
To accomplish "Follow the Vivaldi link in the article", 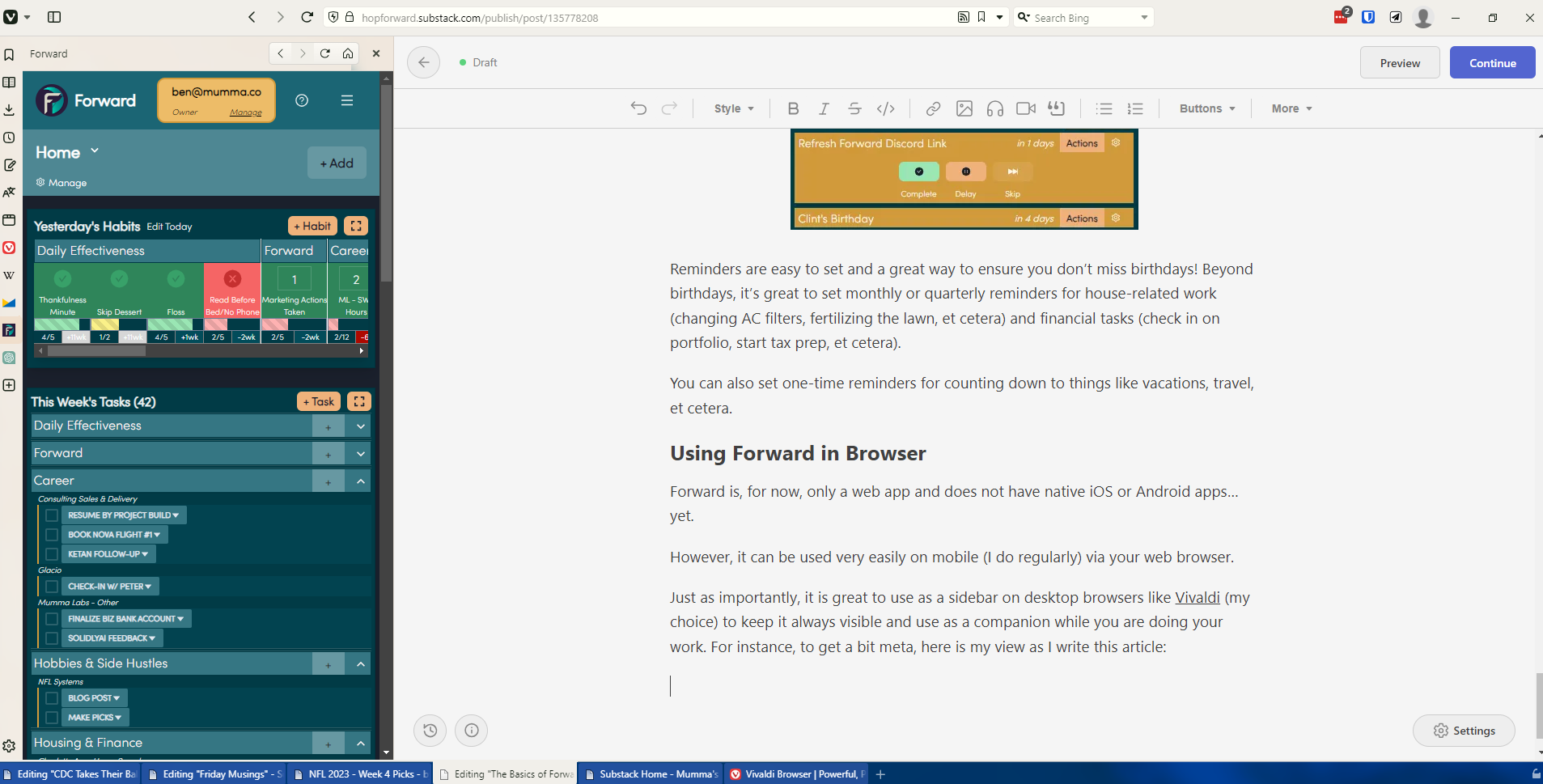I will (x=1198, y=598).
